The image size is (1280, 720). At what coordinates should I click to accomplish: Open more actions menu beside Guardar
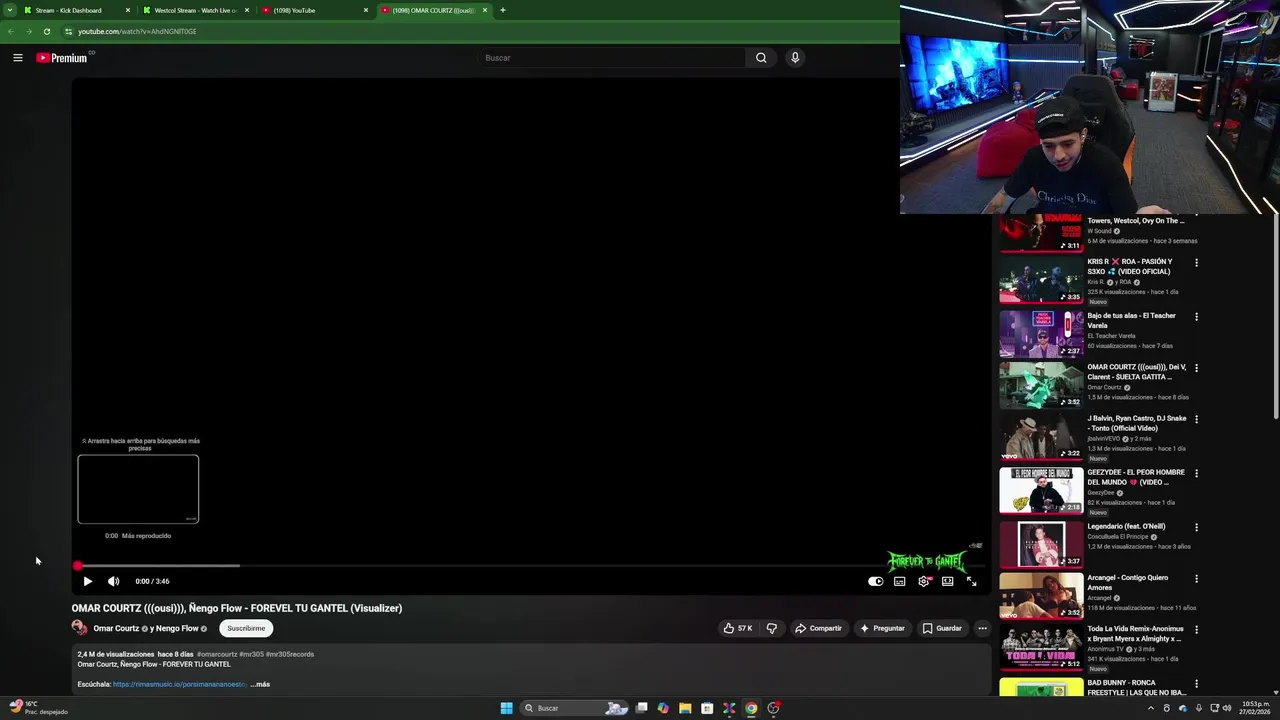coord(982,628)
